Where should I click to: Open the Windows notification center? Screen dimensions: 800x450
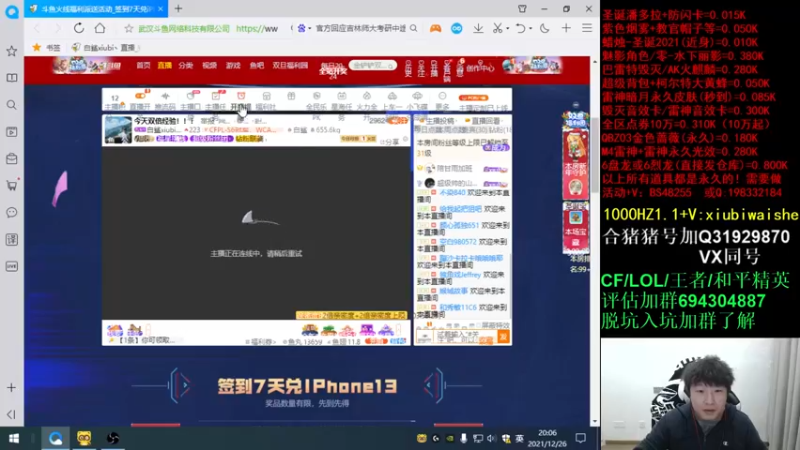581,438
